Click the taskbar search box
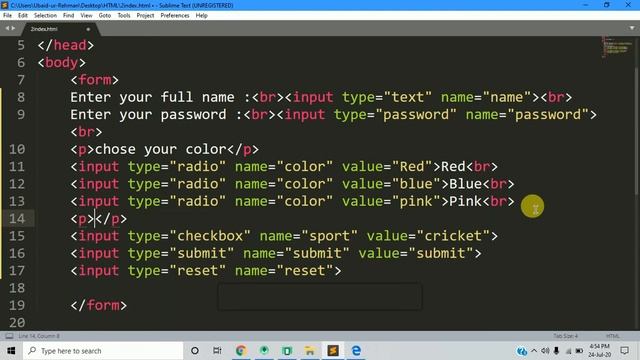 coord(103,351)
